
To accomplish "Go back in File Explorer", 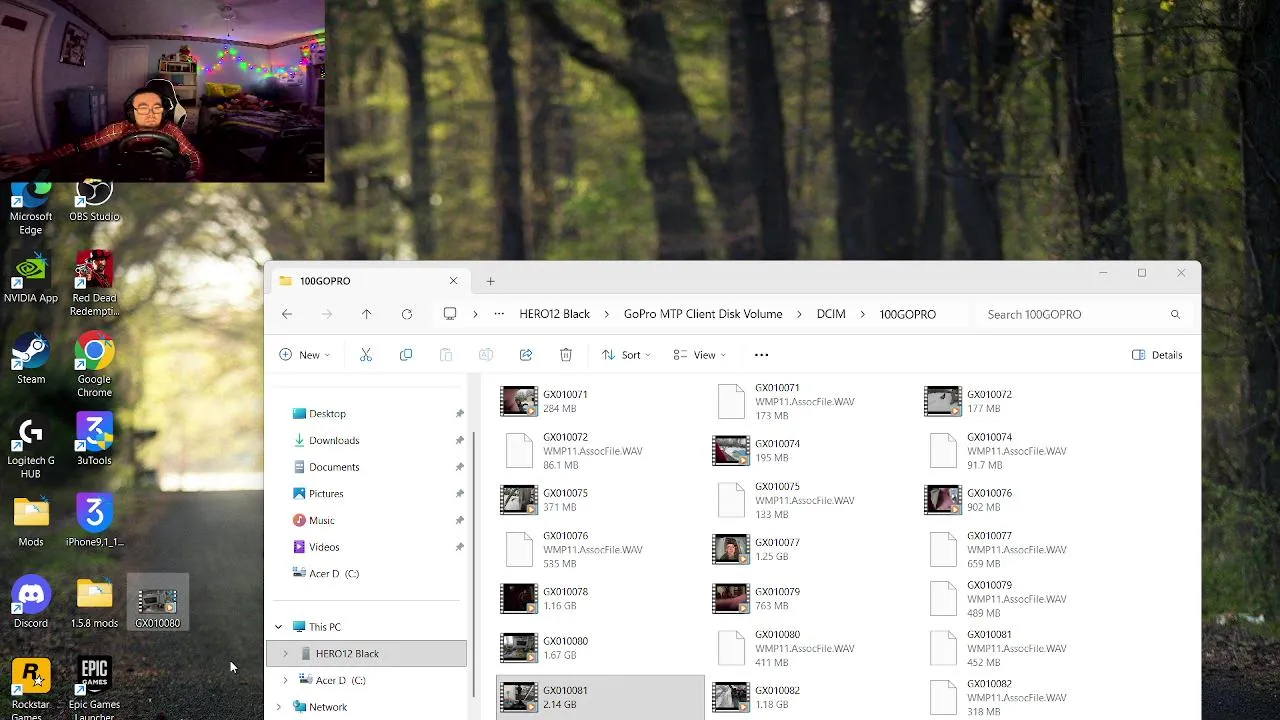I will coord(287,314).
